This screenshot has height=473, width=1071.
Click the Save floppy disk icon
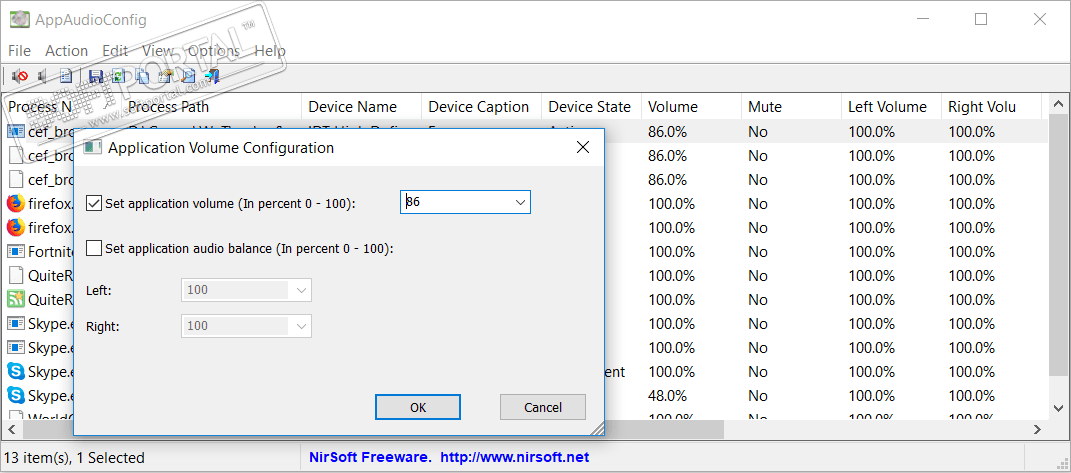[96, 76]
